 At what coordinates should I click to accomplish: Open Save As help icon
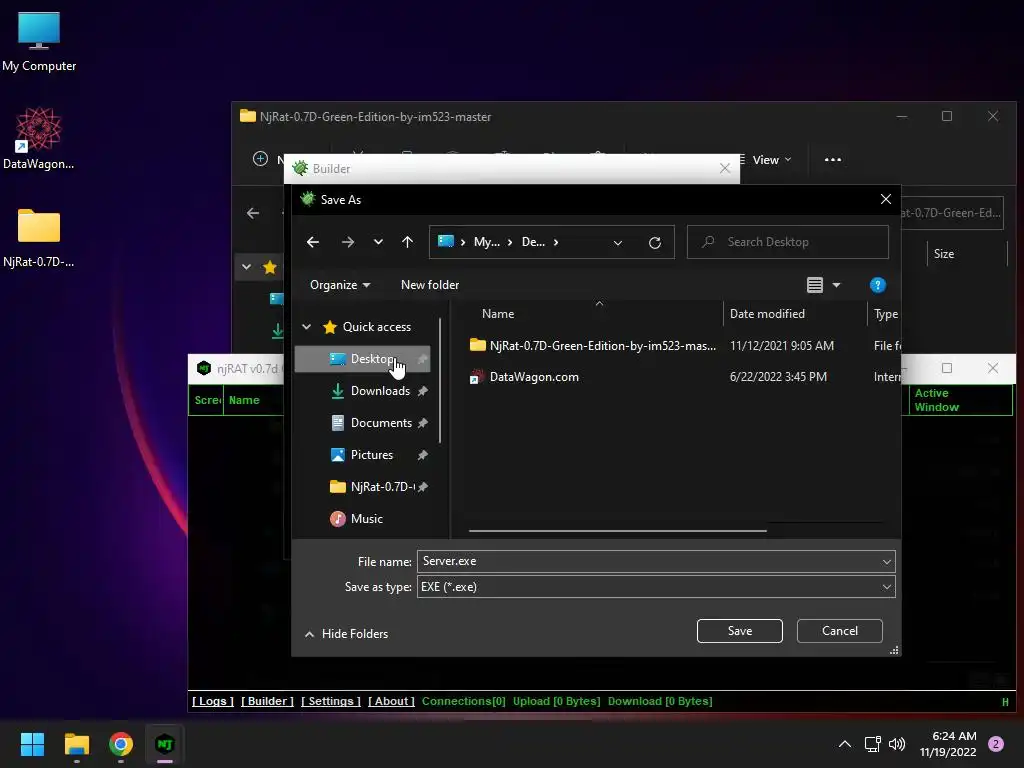pos(878,285)
